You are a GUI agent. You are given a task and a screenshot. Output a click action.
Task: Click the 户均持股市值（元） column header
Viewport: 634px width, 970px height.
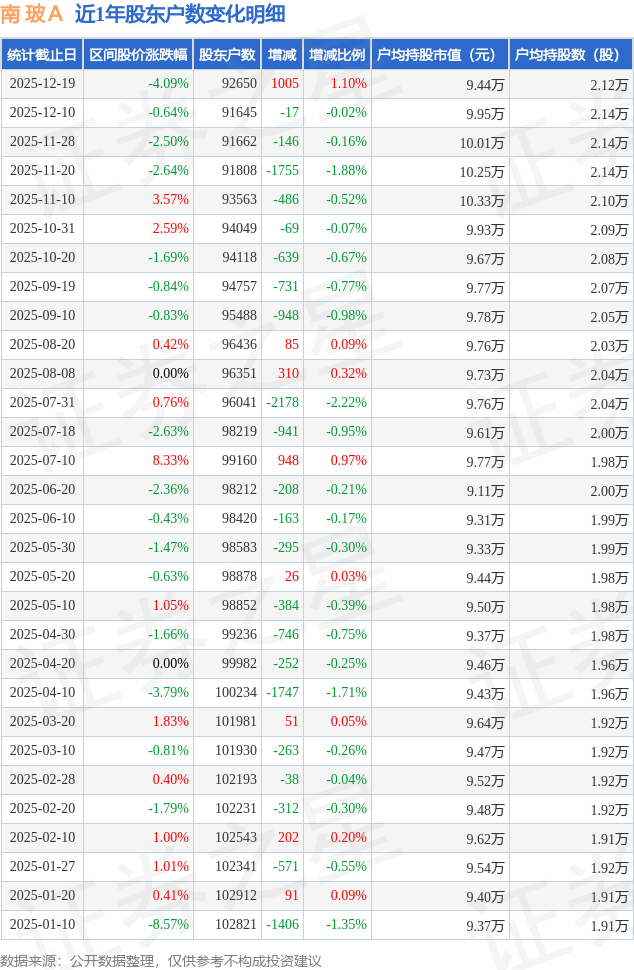[439, 55]
